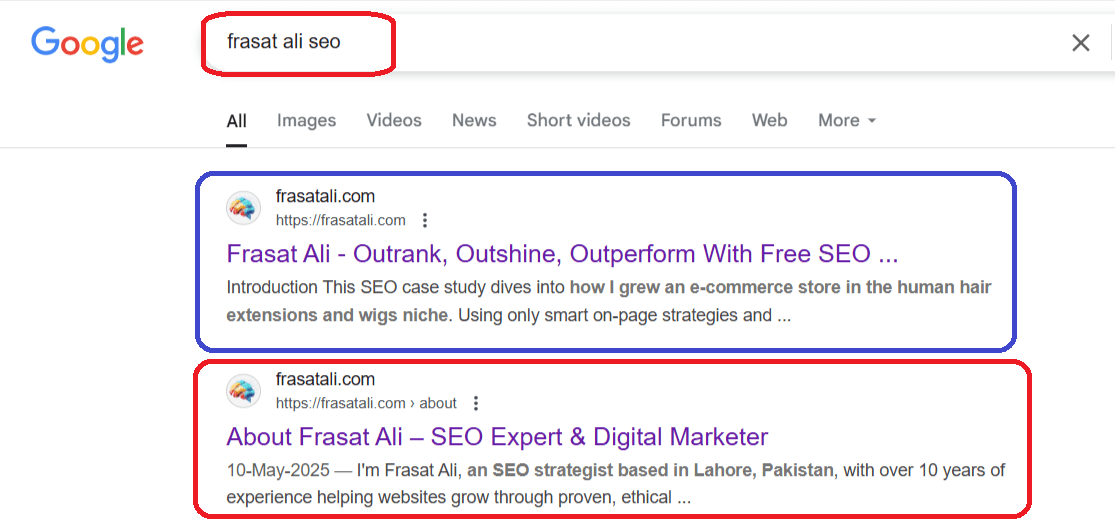The width and height of the screenshot is (1115, 522).
Task: Go to the Forums tab
Action: [x=691, y=121]
